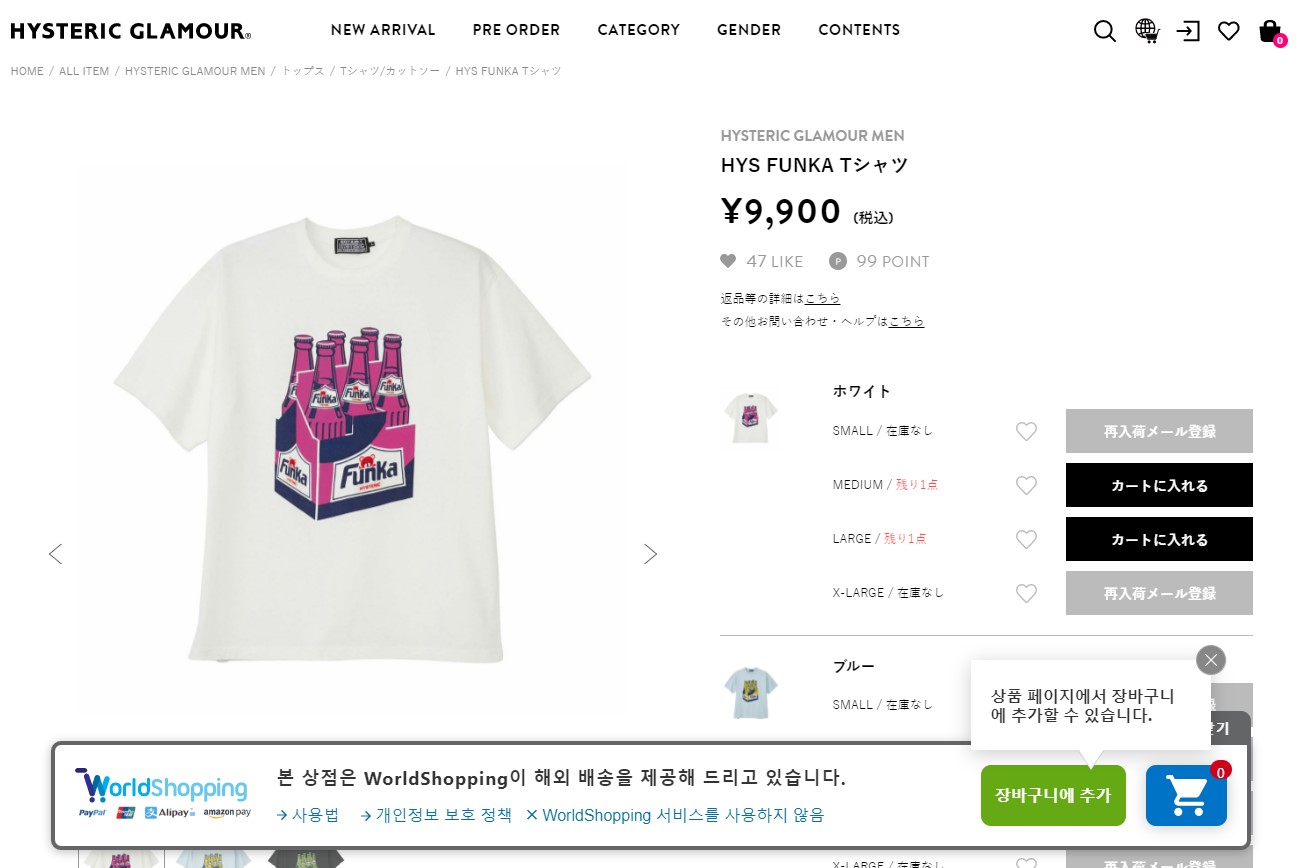1297x868 pixels.
Task: Close the Korean cart tooltip popup
Action: 1211,660
